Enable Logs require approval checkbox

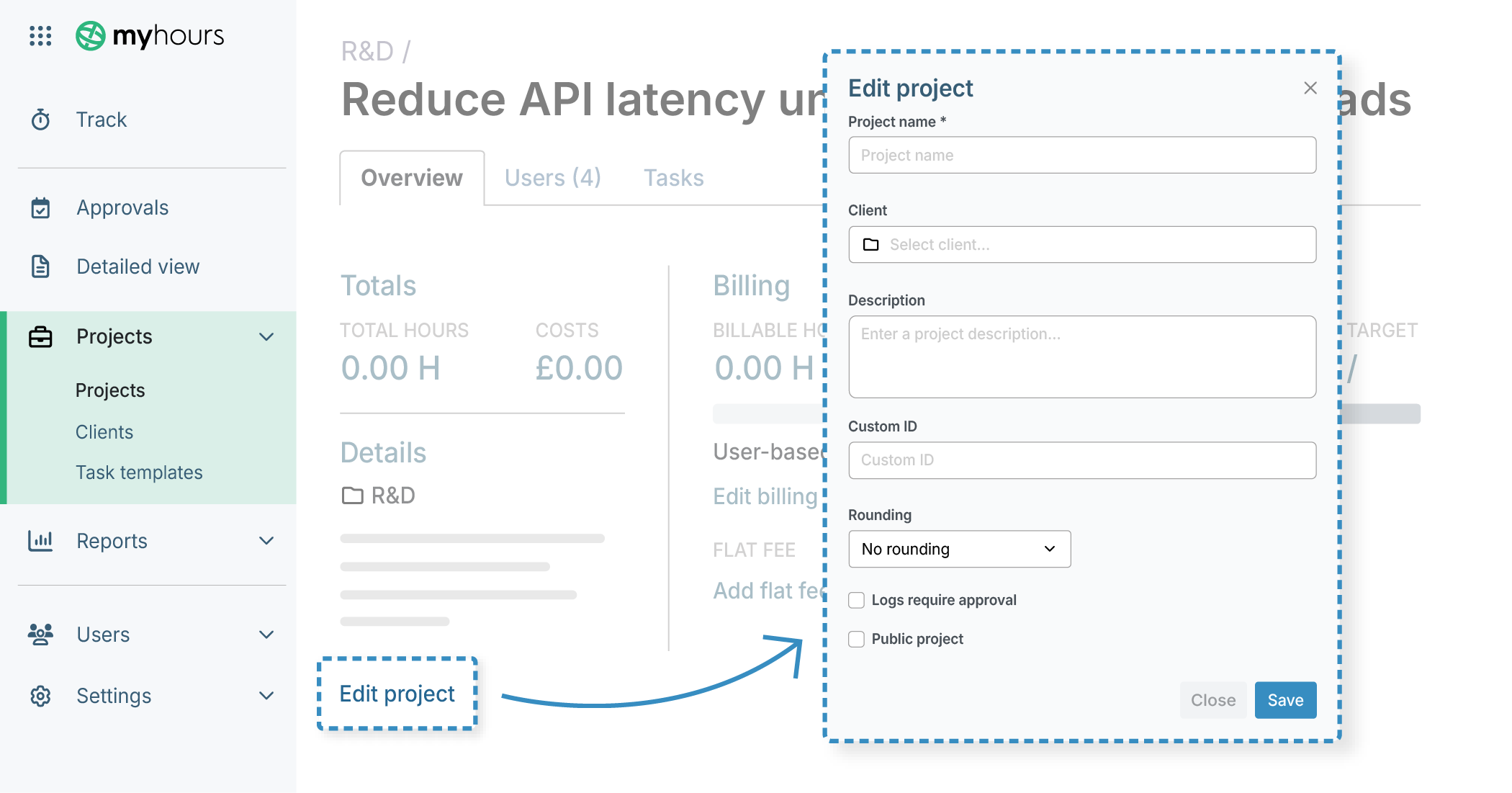[x=856, y=600]
